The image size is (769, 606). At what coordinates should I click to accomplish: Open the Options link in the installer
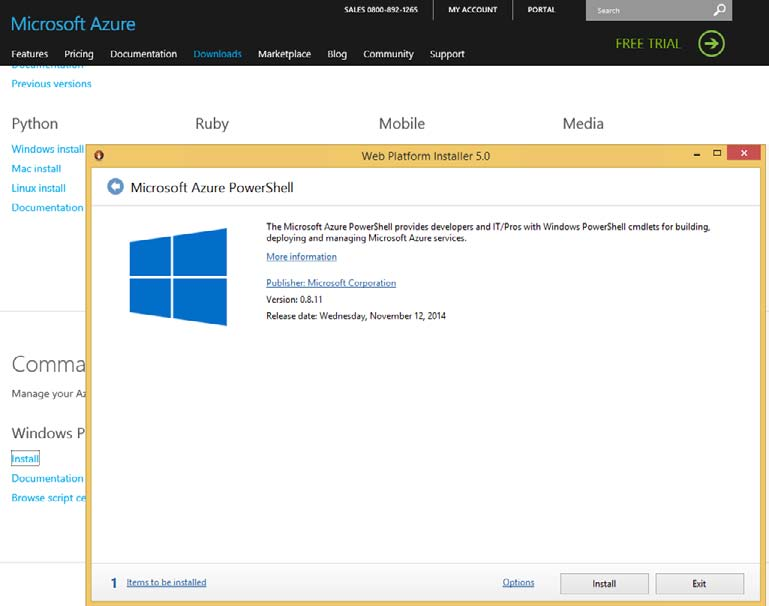[x=518, y=583]
